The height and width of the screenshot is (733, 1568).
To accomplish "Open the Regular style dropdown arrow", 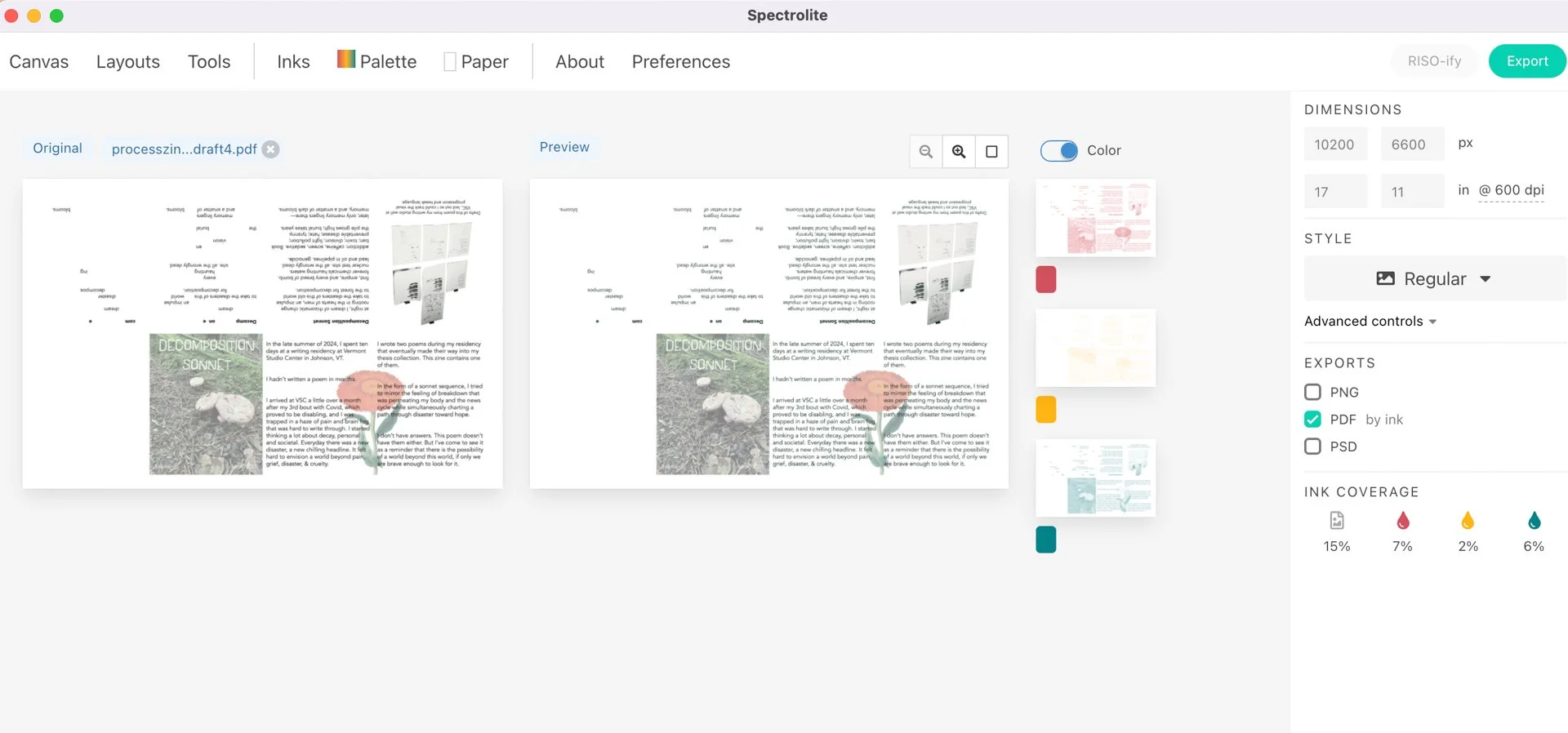I will [1486, 279].
